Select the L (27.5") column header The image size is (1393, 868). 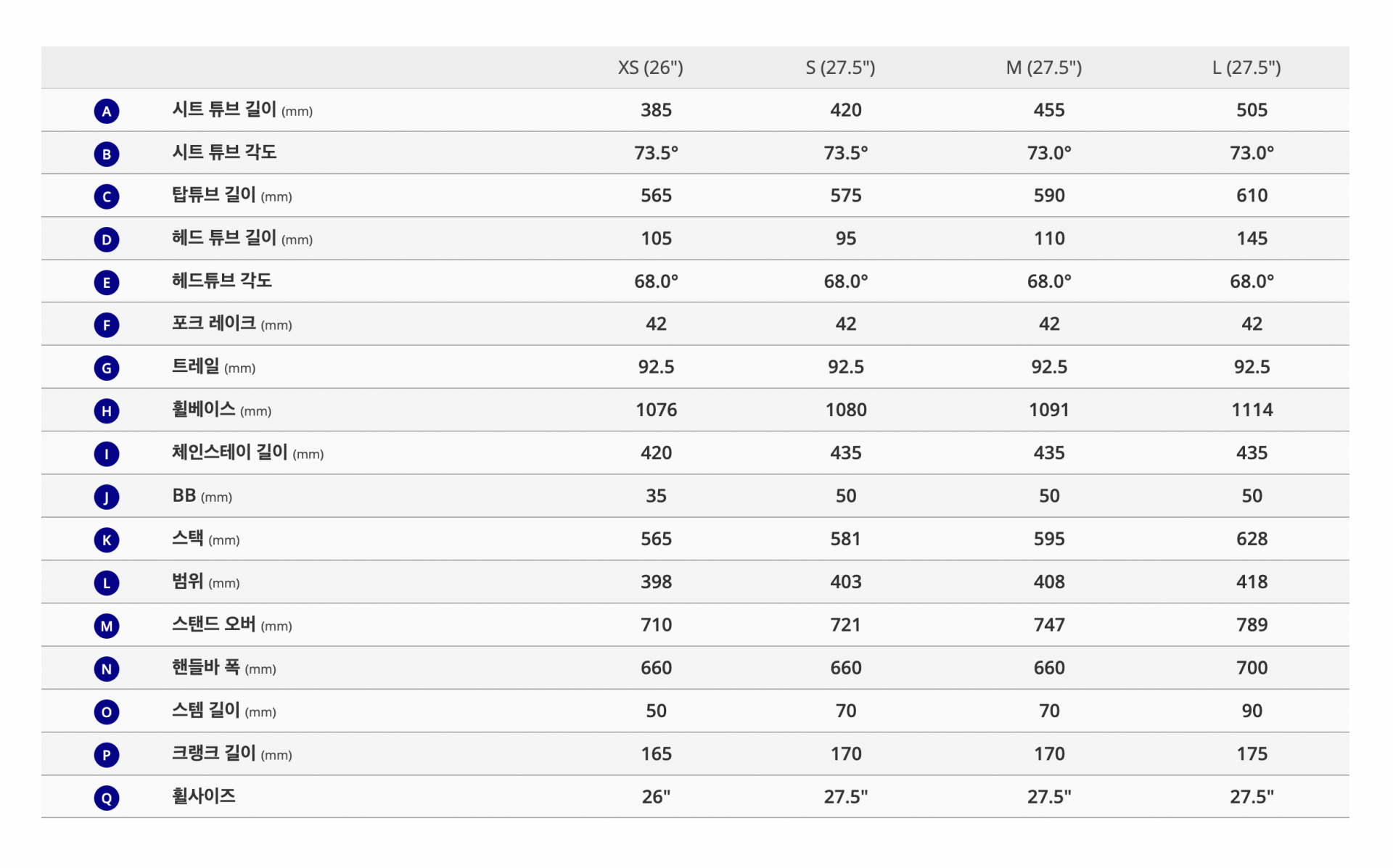coord(1246,67)
